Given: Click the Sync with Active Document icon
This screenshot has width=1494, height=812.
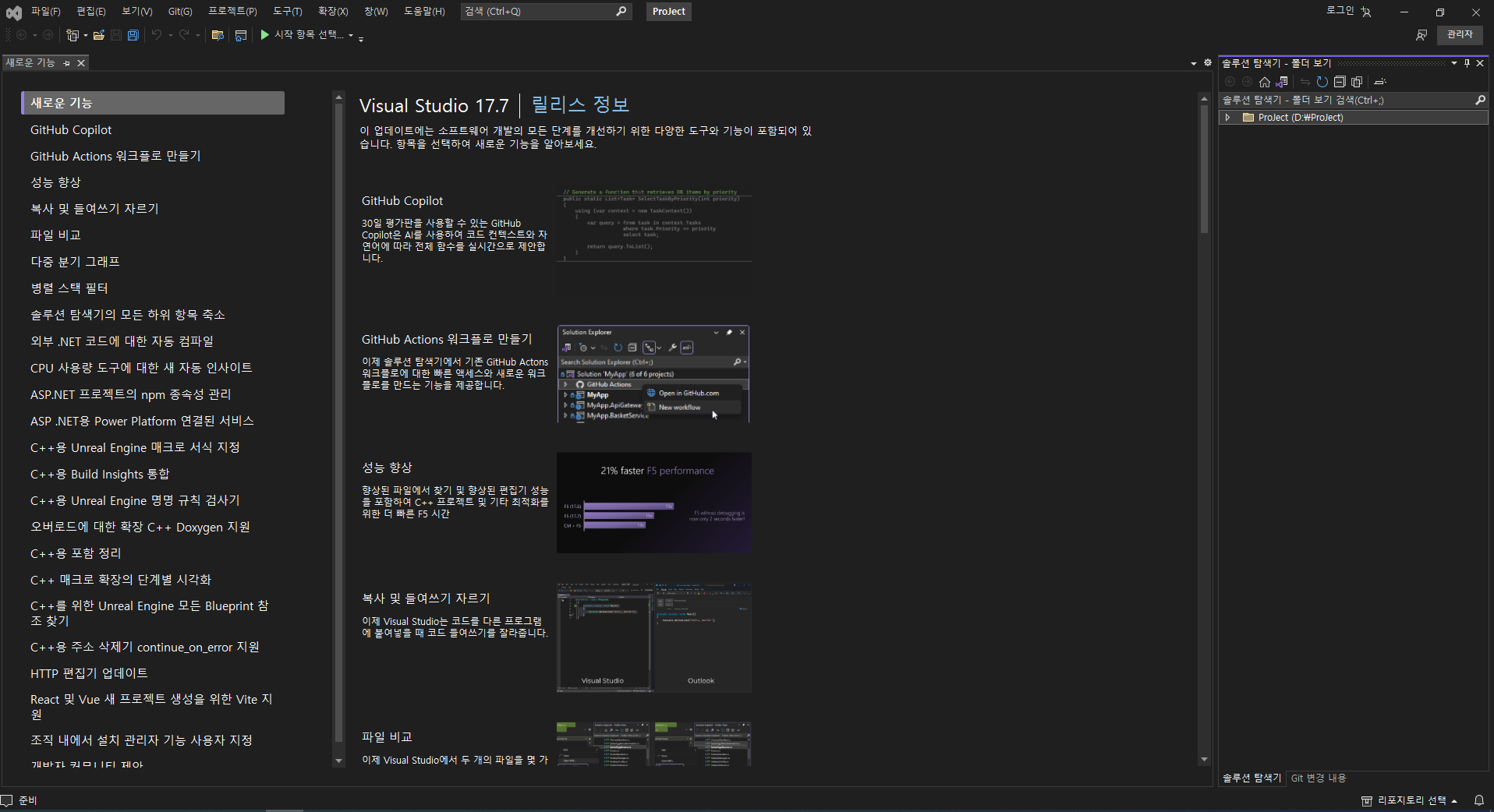Looking at the screenshot, I should [x=1305, y=82].
